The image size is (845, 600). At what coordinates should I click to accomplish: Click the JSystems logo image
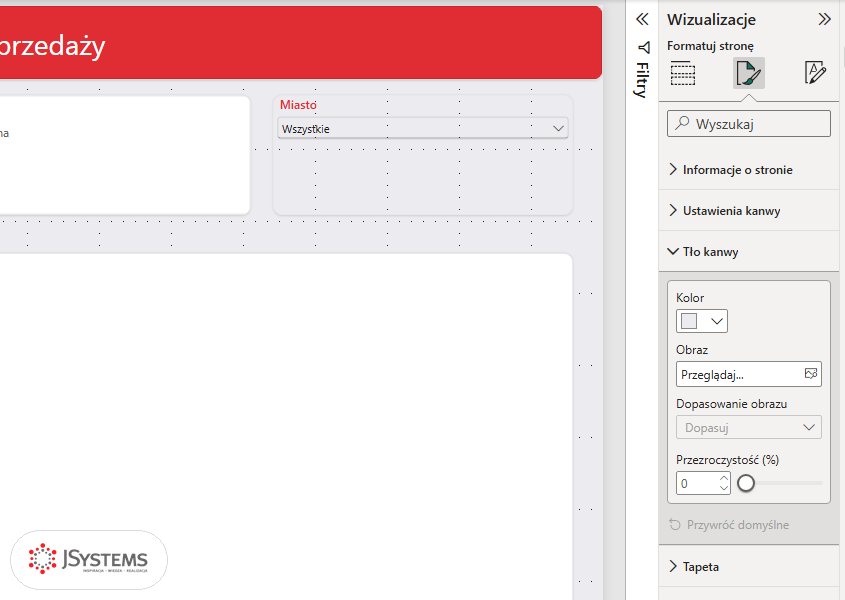[x=89, y=559]
